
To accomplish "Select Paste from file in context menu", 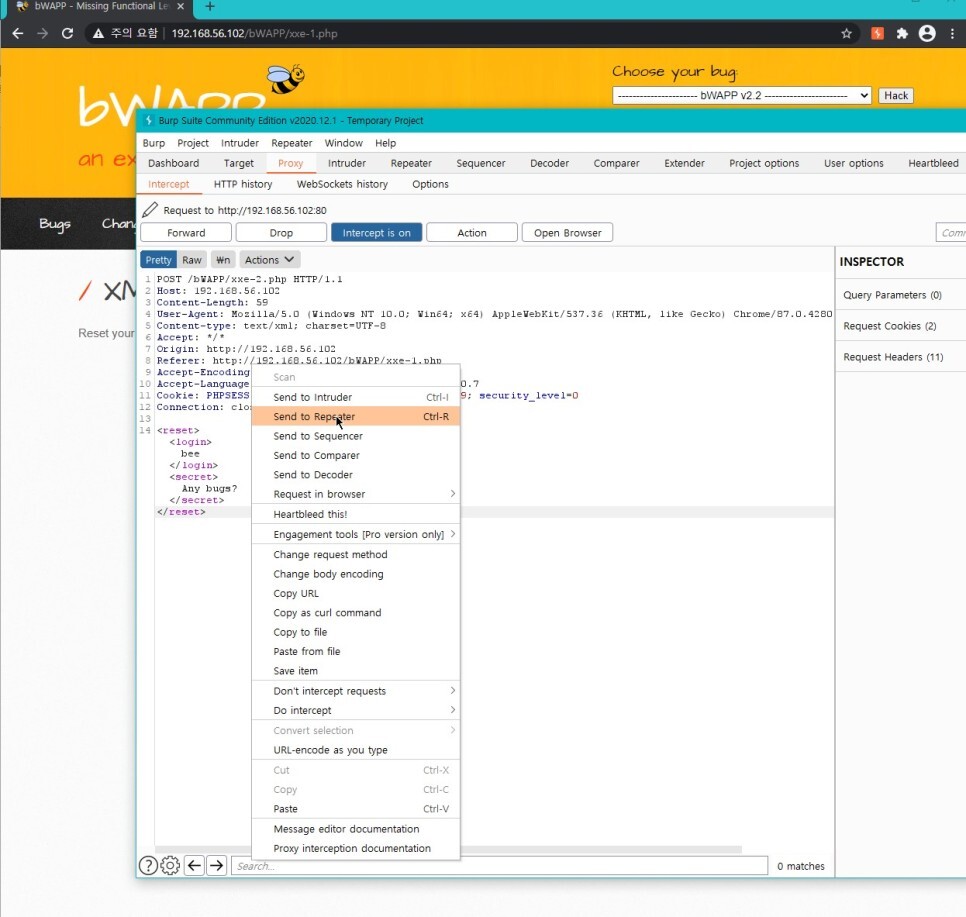I will point(356,651).
